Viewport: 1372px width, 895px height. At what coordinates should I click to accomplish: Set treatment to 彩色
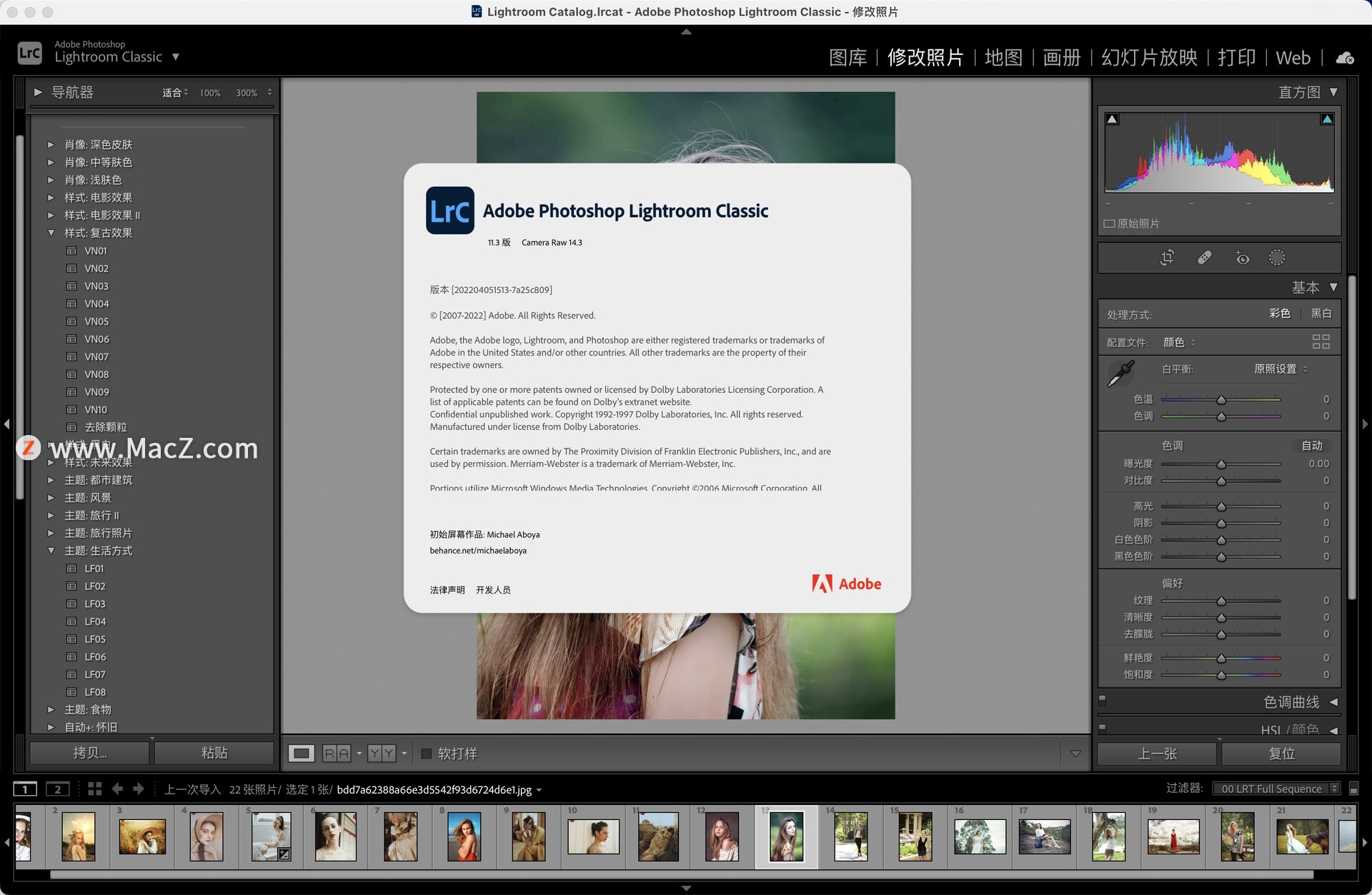pos(1279,314)
